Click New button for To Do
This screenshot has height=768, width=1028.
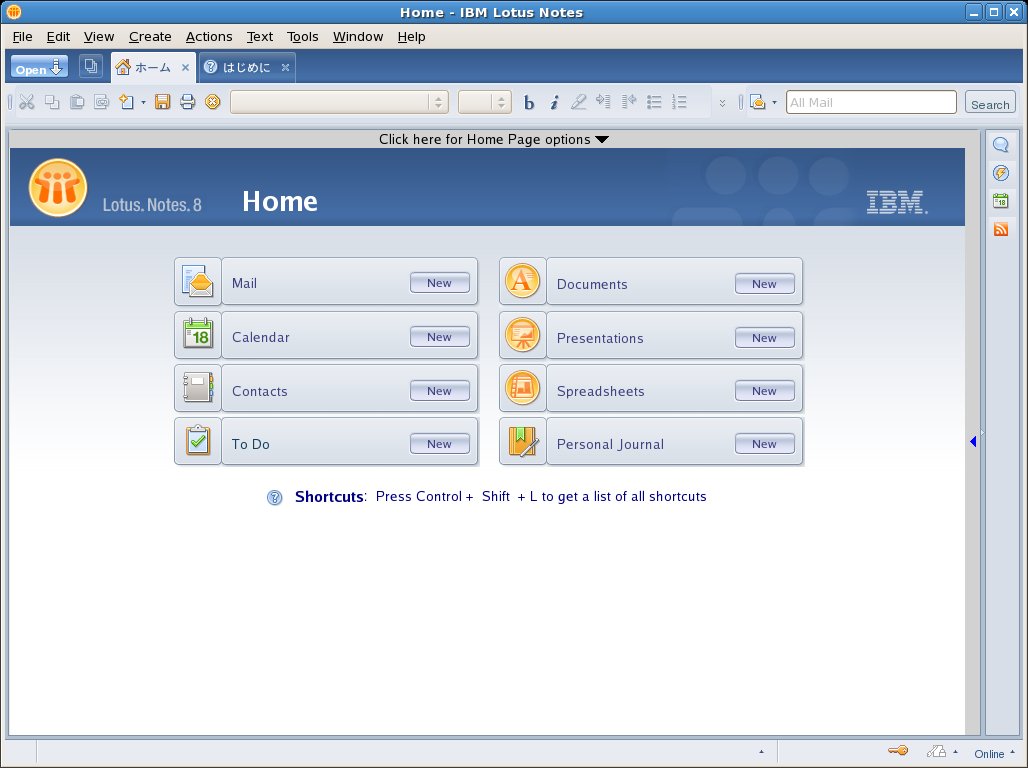(439, 443)
